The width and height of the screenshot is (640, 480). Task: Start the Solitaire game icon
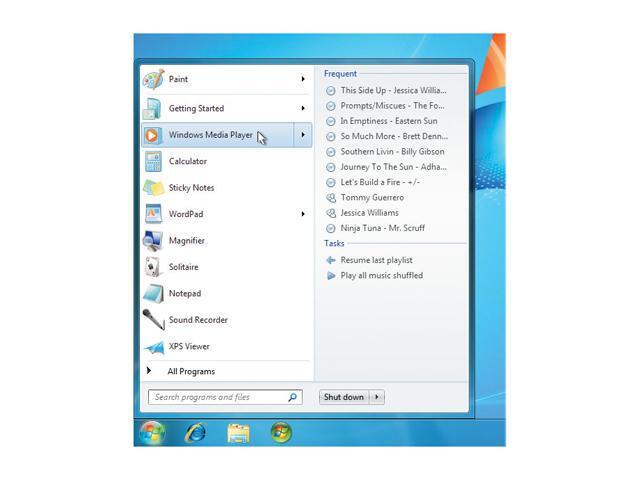(x=153, y=267)
